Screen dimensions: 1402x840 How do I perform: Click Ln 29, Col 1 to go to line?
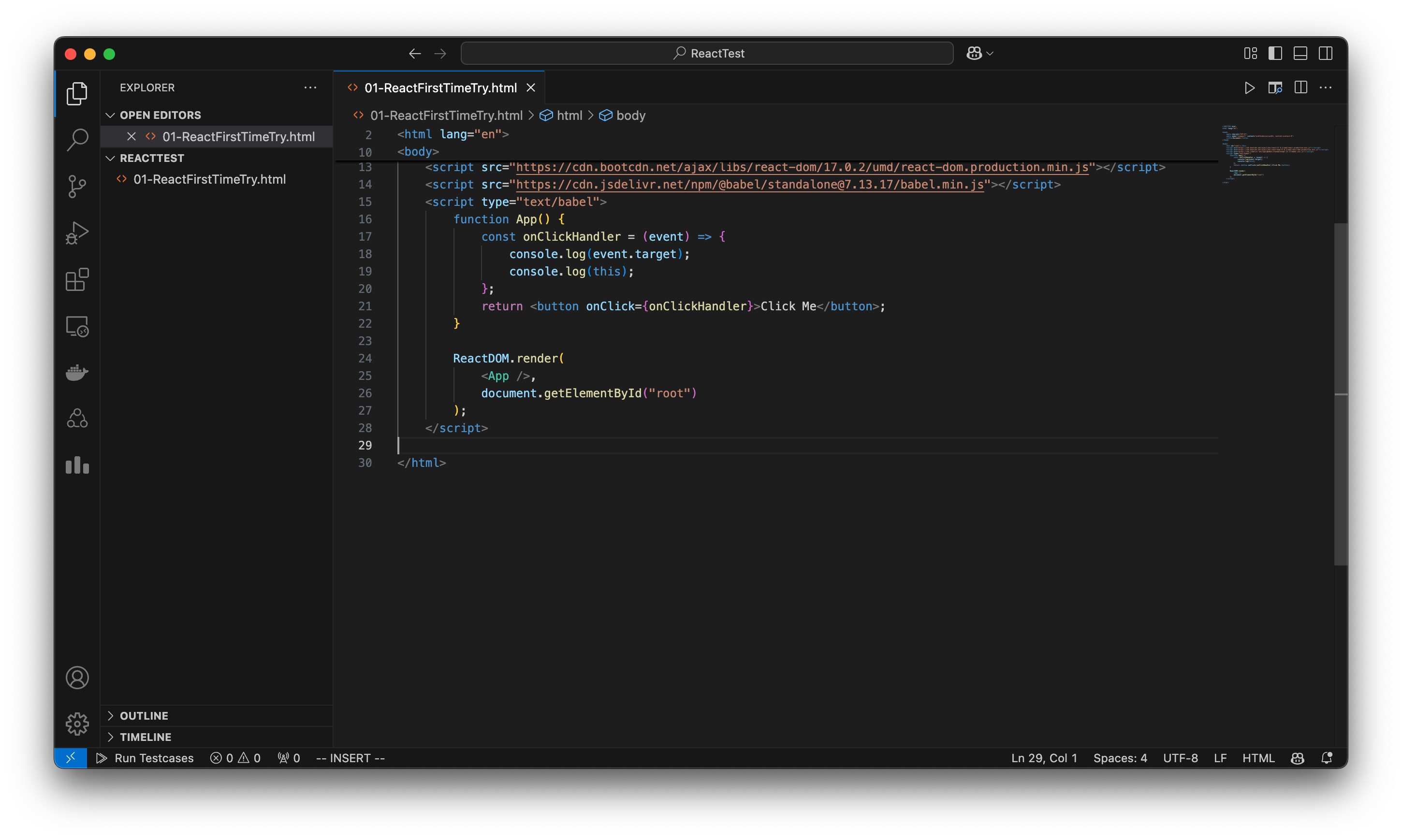point(1044,758)
